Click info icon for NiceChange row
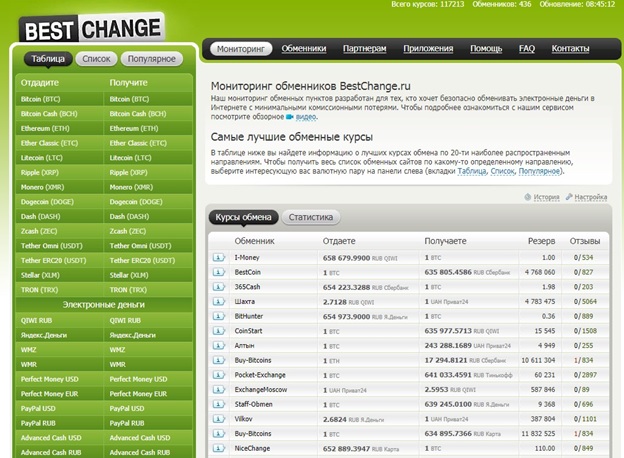 coord(218,448)
